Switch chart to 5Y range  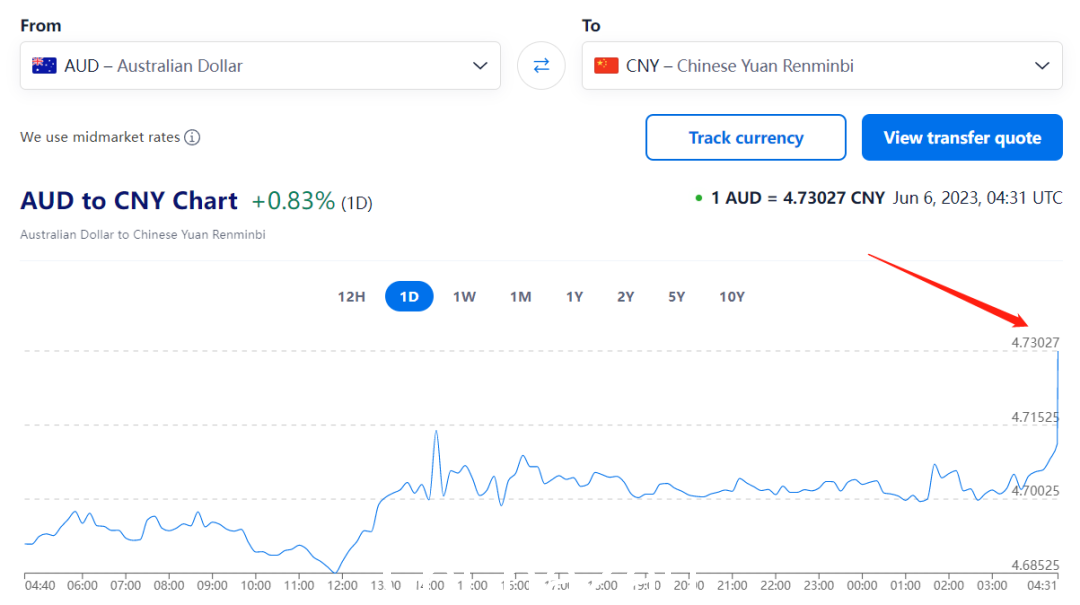point(676,297)
